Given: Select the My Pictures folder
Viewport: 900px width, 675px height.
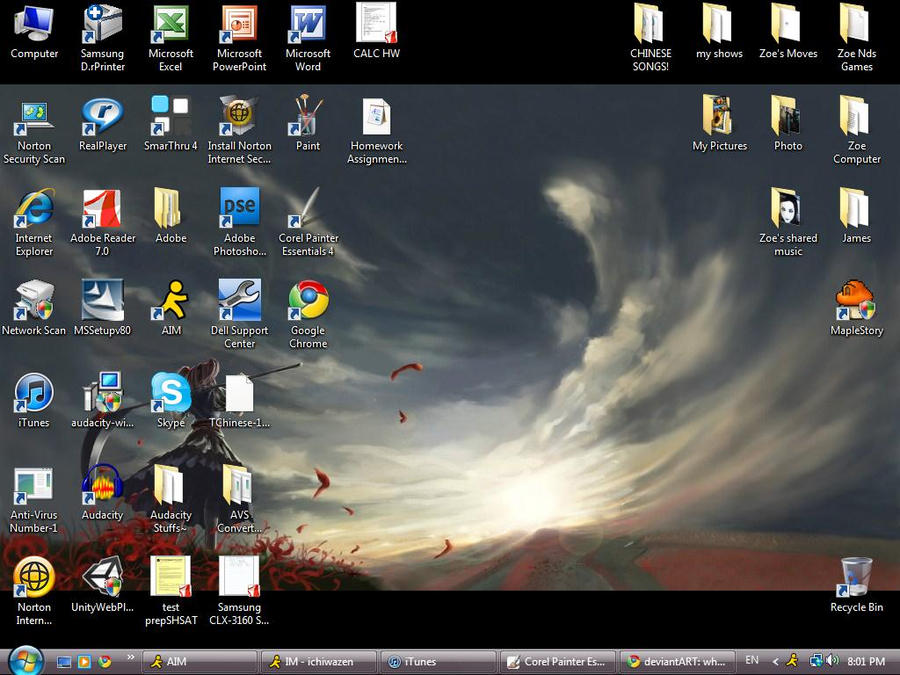Looking at the screenshot, I should tap(719, 125).
